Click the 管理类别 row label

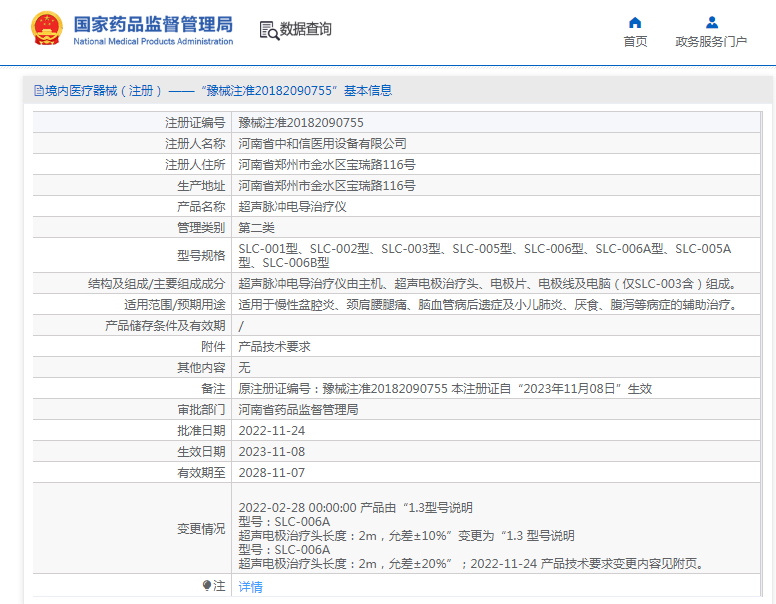tap(201, 228)
